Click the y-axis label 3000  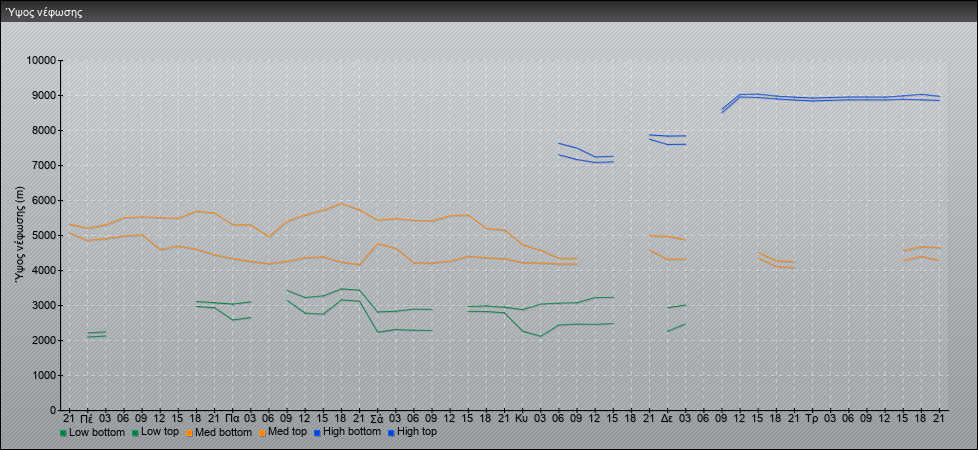[44, 305]
